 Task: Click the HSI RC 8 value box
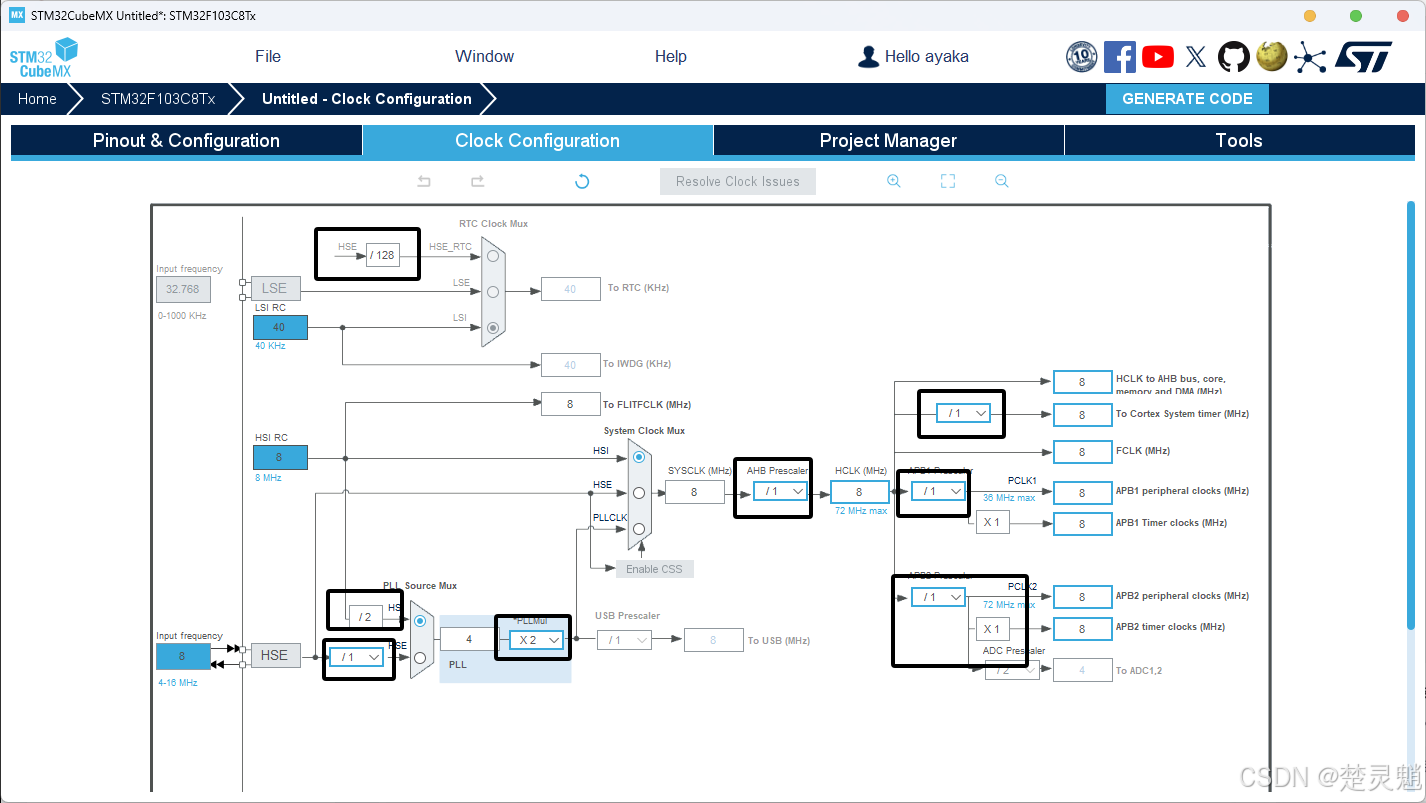coord(280,457)
